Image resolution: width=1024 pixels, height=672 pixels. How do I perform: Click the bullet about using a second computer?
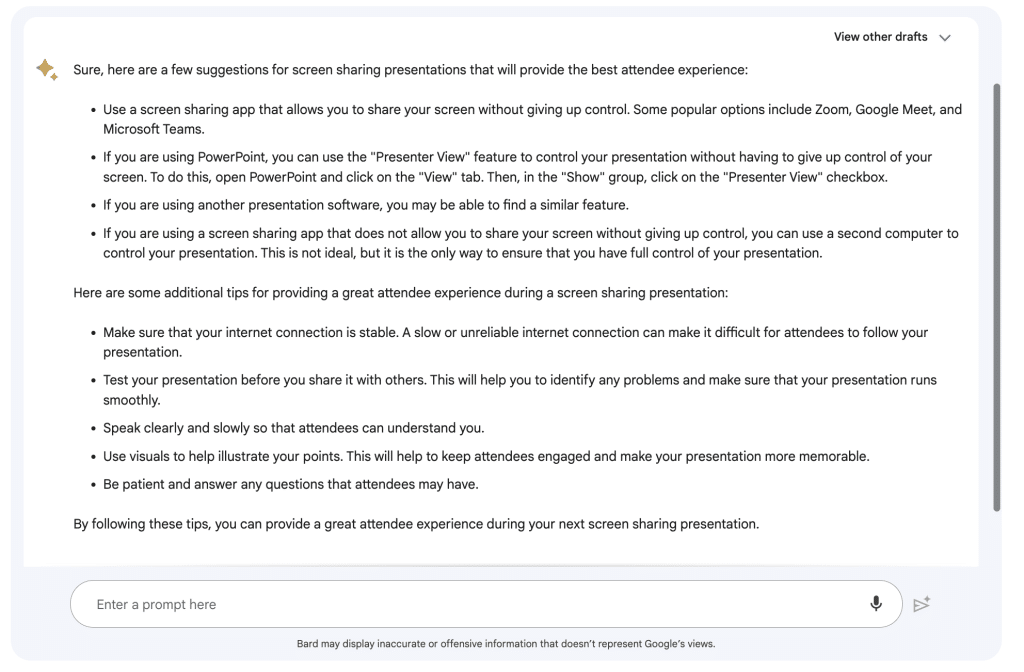click(530, 243)
